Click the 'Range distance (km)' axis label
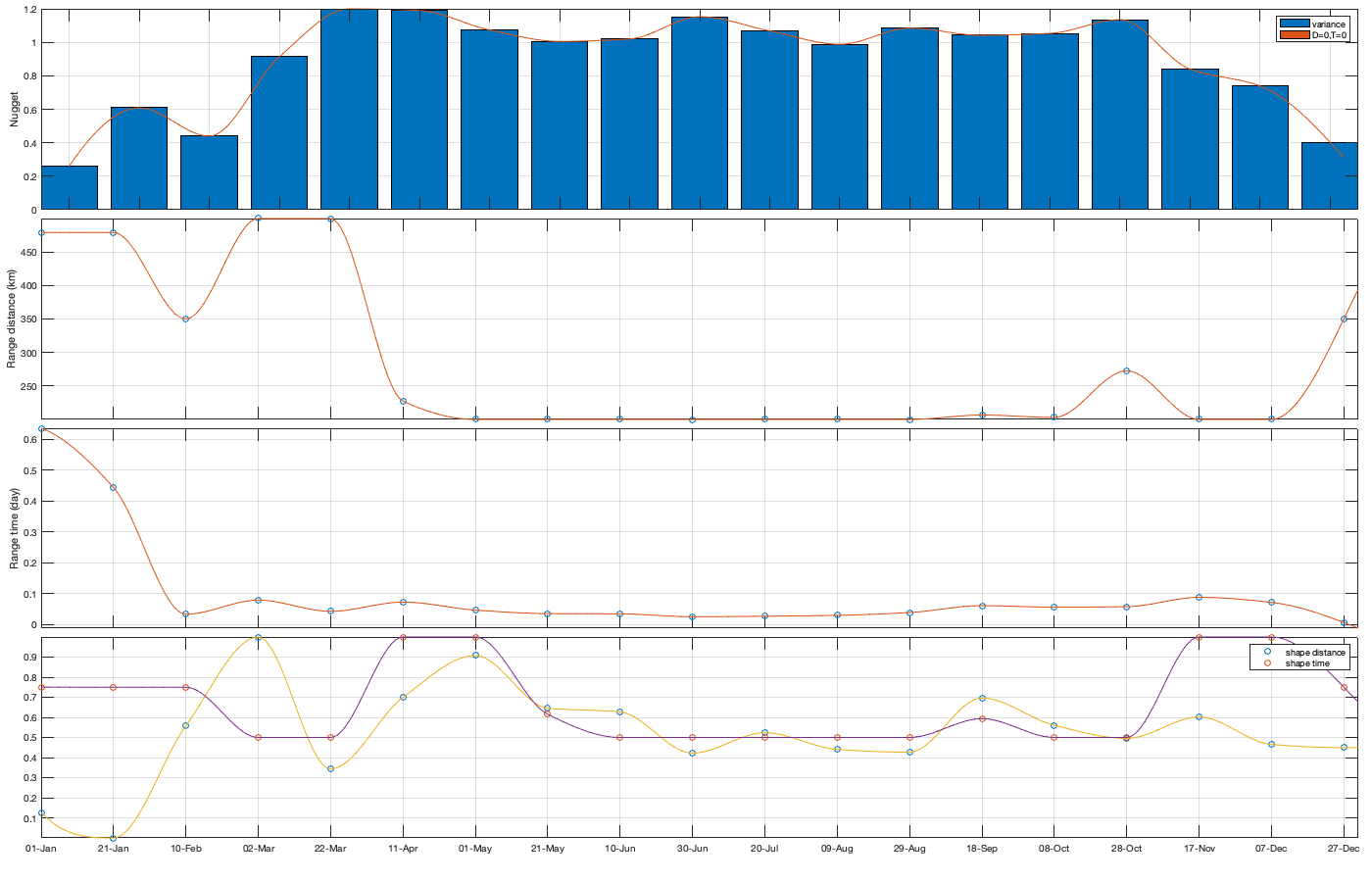Viewport: 1372px width, 882px height. (12, 318)
